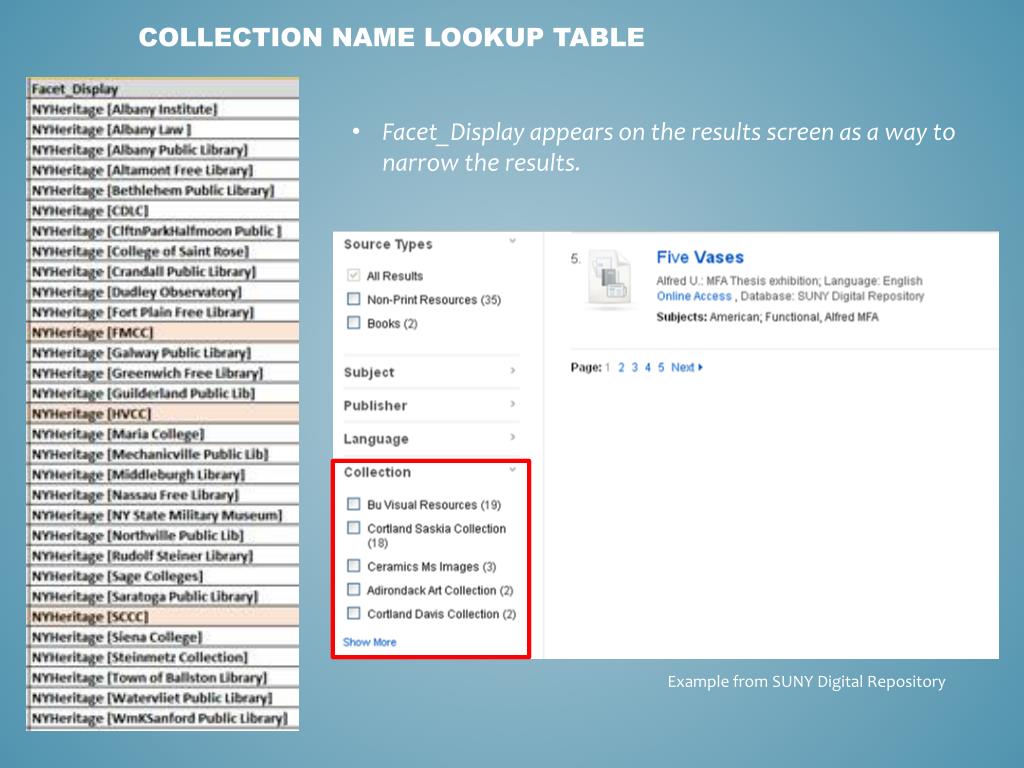
Task: Select the NYHeritage [Guilderland Public Lib] row
Action: tap(163, 393)
